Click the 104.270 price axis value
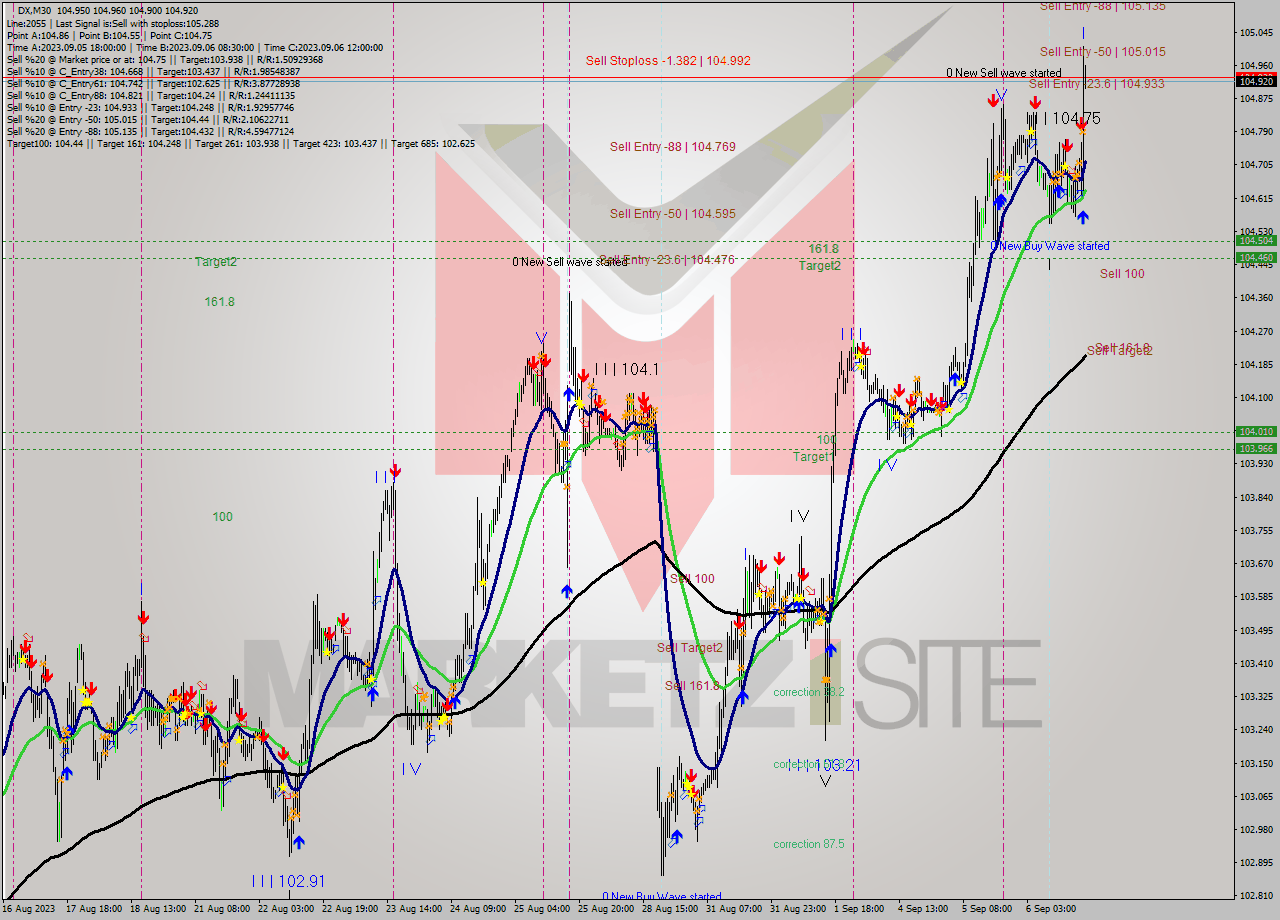This screenshot has width=1280, height=920. tap(1257, 331)
